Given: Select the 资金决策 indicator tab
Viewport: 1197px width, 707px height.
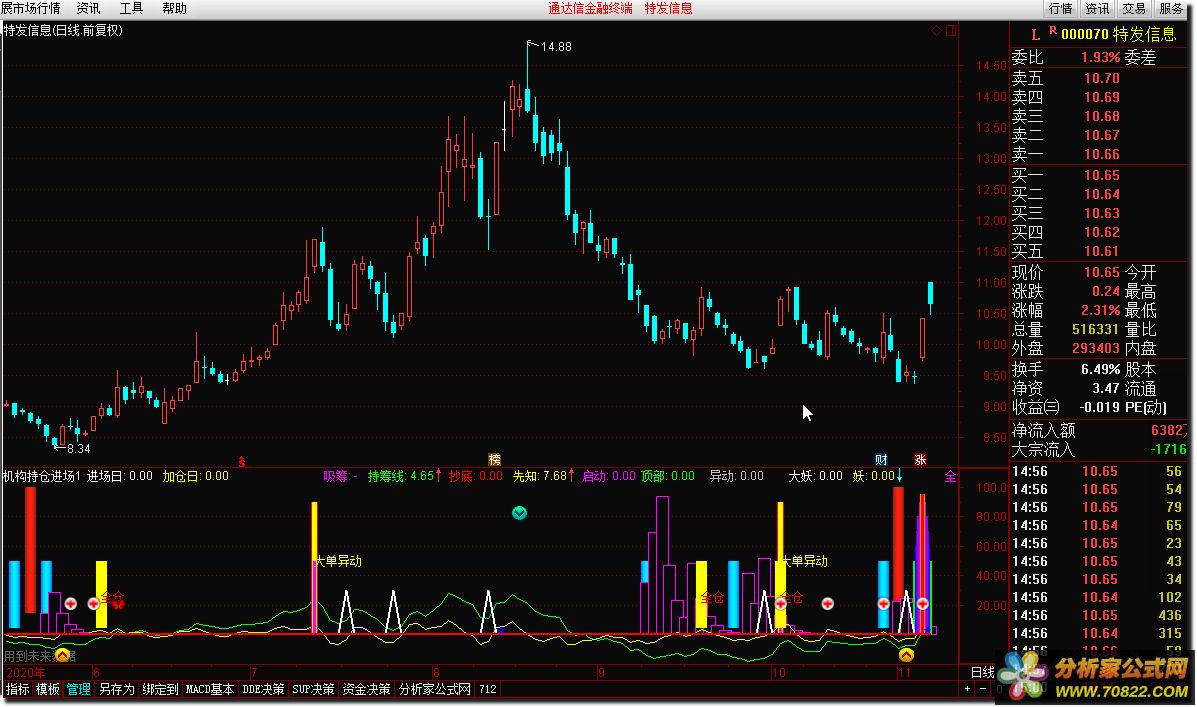Looking at the screenshot, I should 366,689.
